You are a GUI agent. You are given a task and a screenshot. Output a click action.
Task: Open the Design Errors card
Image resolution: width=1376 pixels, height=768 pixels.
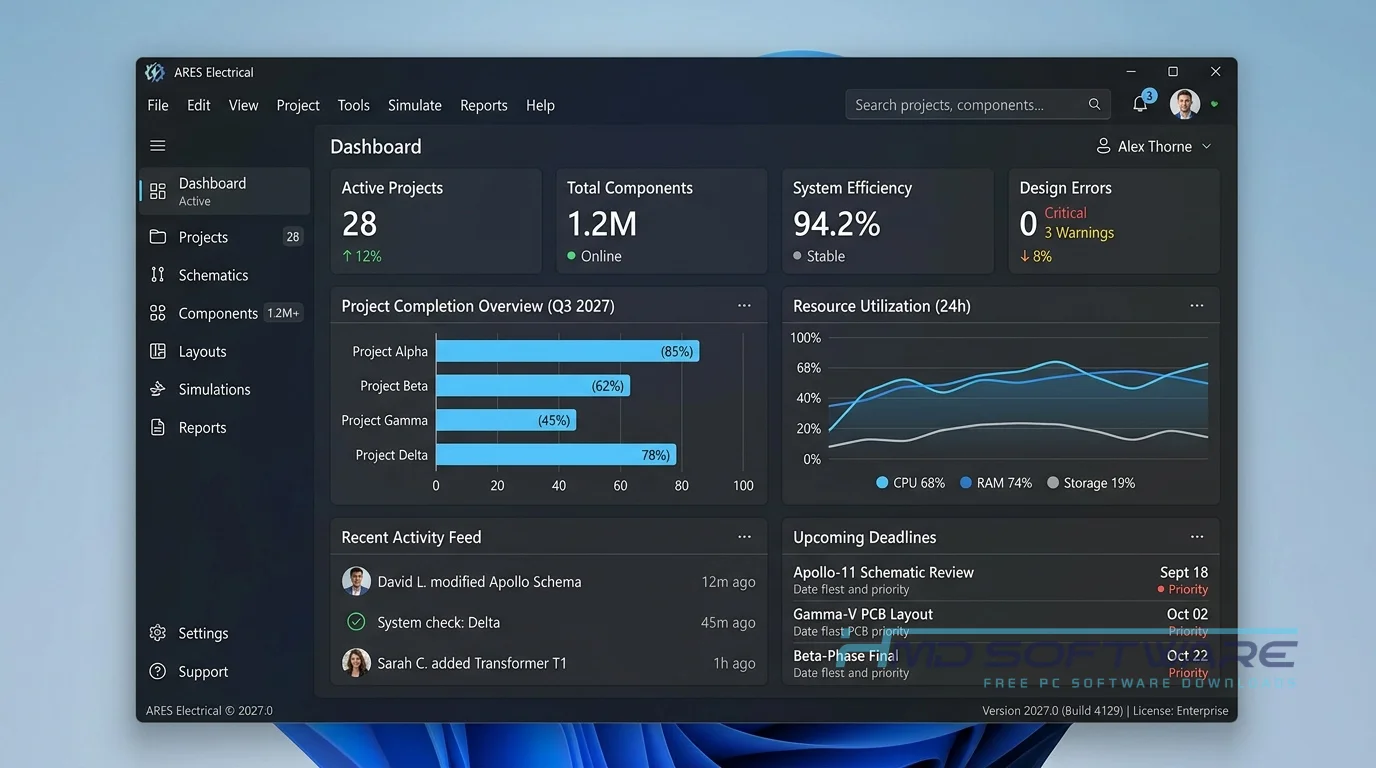point(1114,221)
